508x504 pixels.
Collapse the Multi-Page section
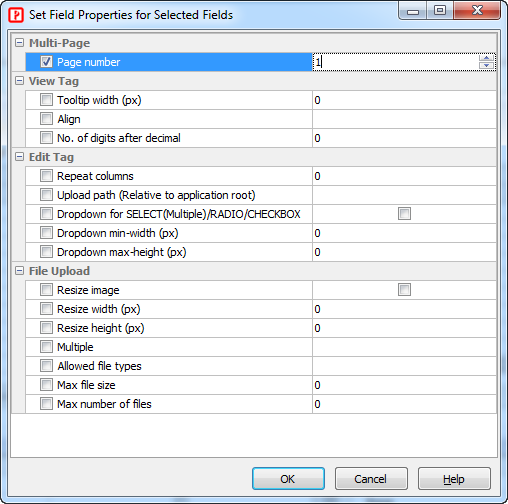20,43
